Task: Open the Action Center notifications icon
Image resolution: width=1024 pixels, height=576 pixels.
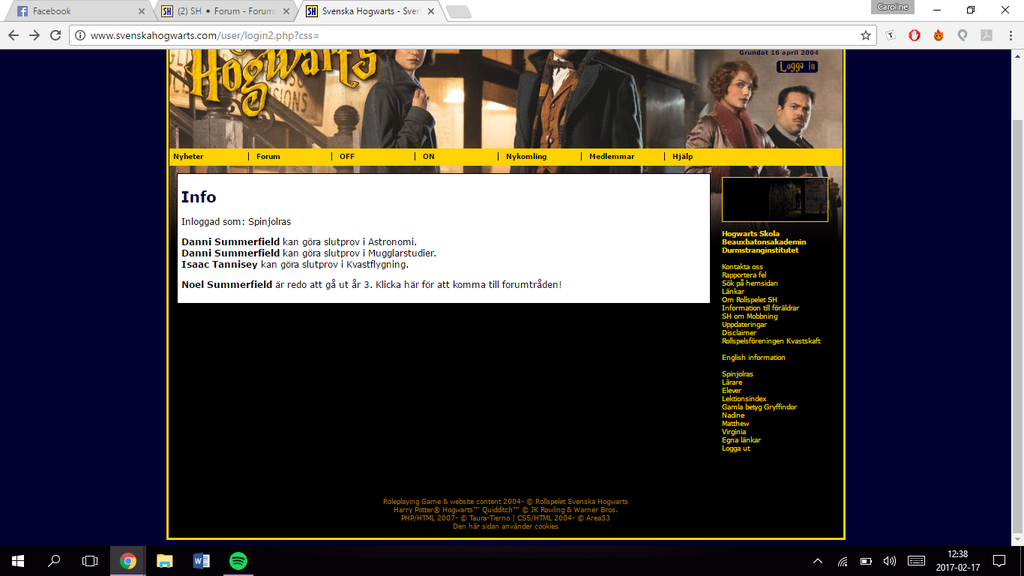Action: (999, 561)
